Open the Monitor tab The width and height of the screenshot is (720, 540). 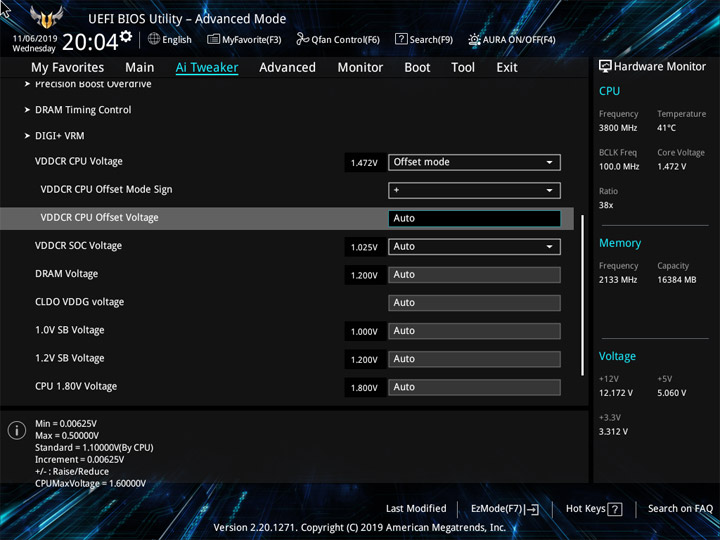point(360,68)
